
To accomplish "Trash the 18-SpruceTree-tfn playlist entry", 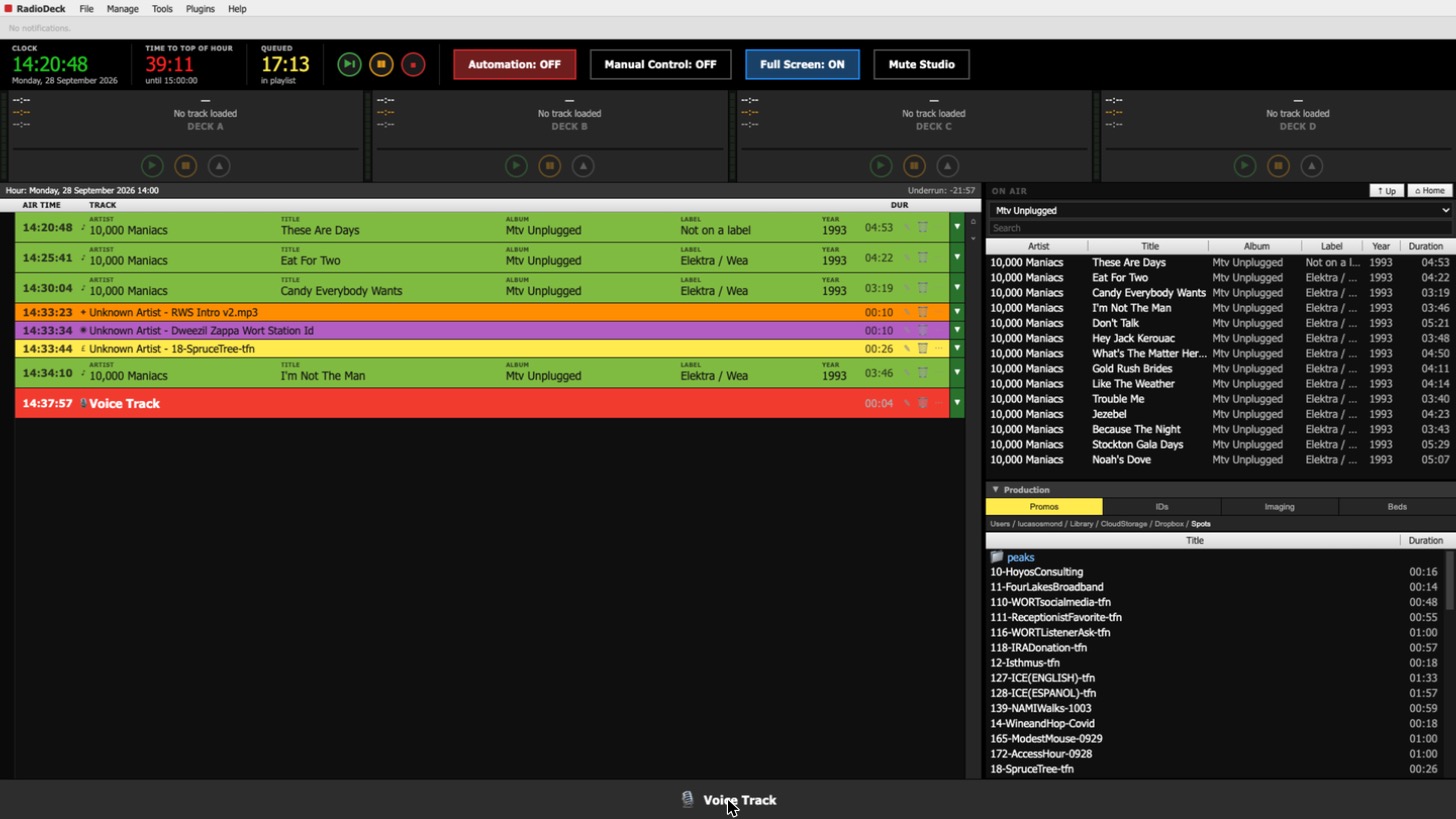I will tap(923, 348).
